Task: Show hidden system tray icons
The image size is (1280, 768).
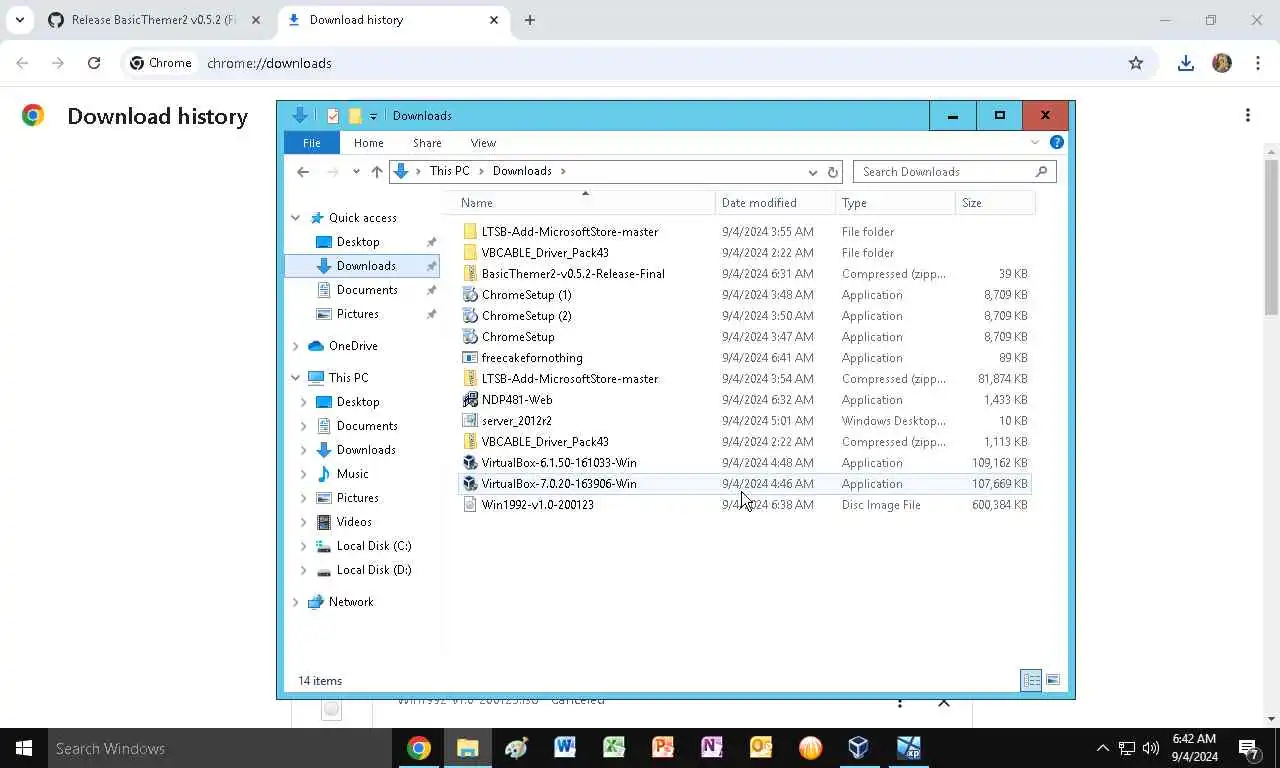Action: pos(1103,748)
